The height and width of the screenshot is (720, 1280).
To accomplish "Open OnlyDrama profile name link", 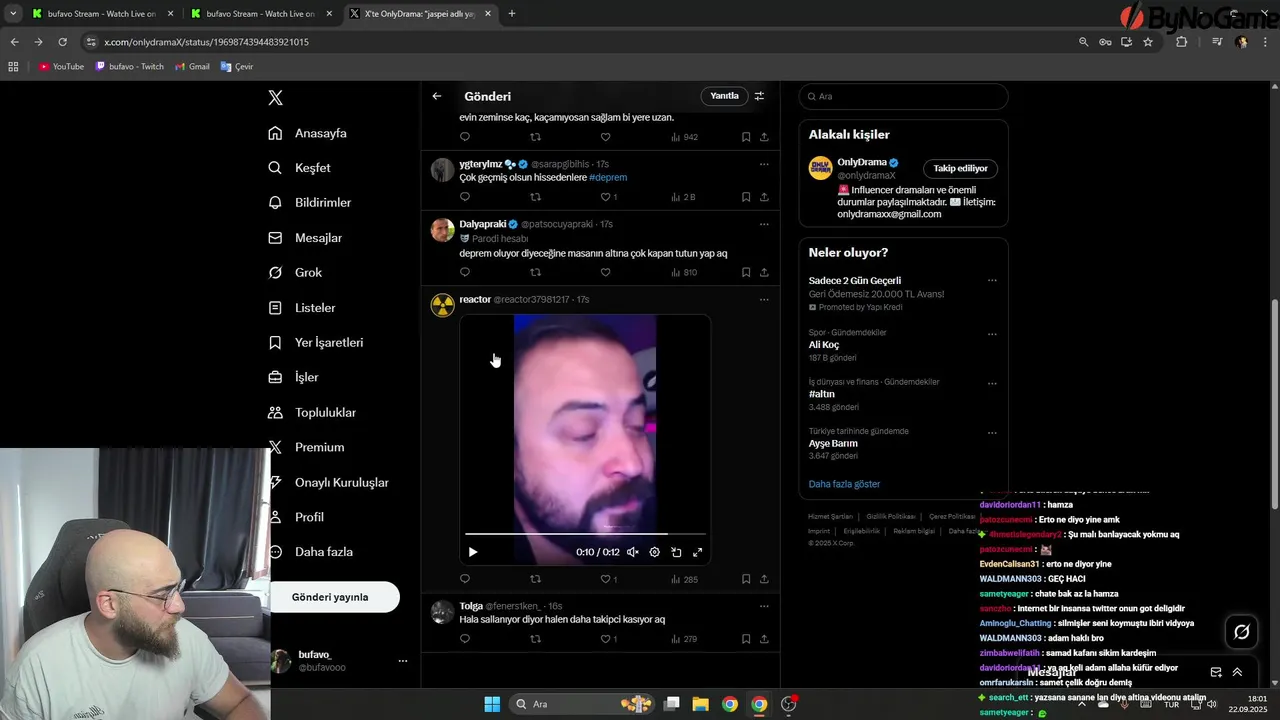I will point(862,162).
